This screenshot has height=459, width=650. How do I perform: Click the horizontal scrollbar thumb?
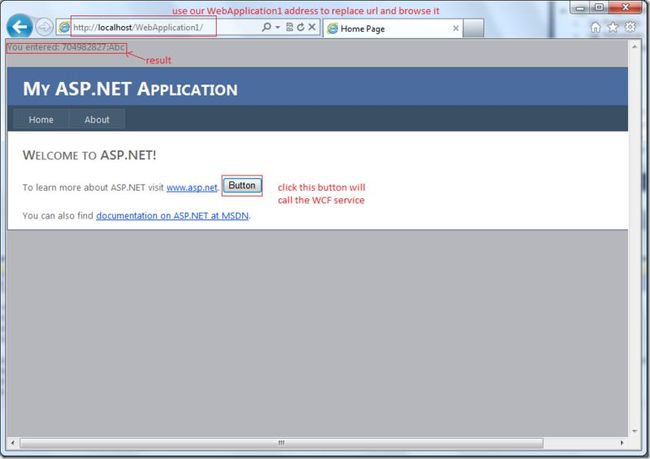281,443
